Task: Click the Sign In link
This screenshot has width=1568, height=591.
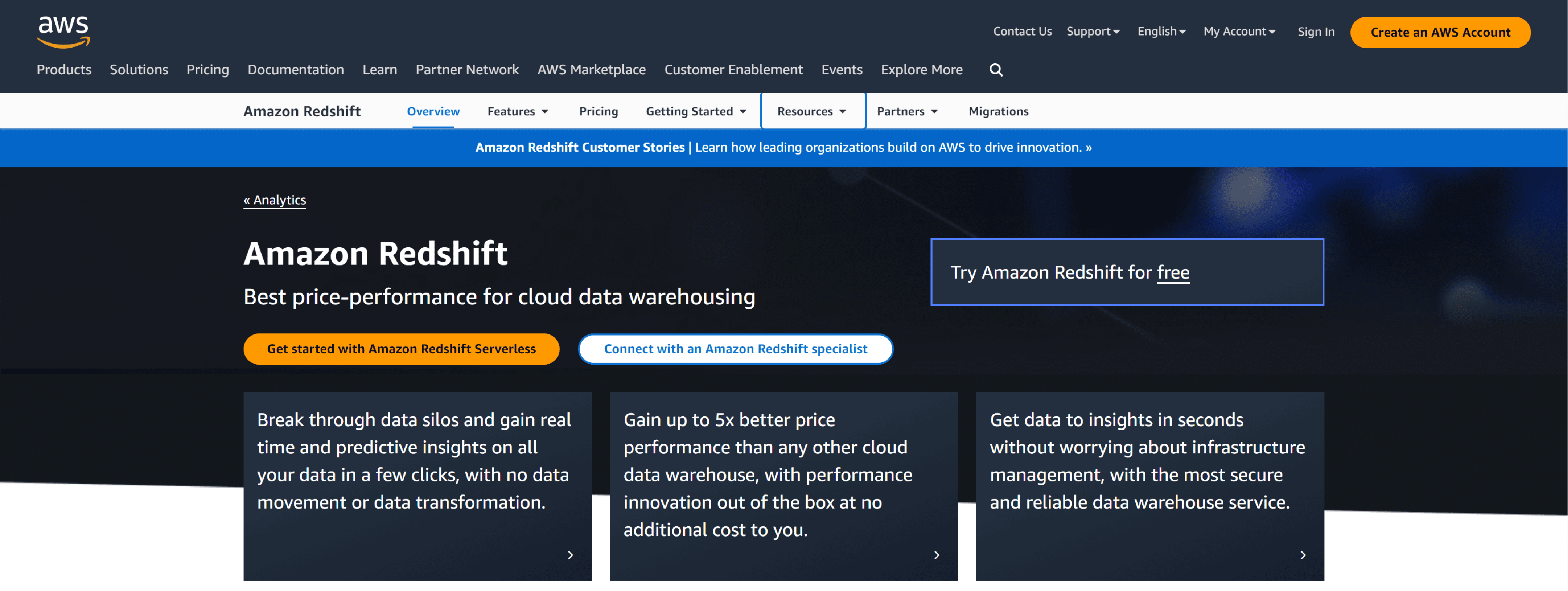Action: 1315,32
